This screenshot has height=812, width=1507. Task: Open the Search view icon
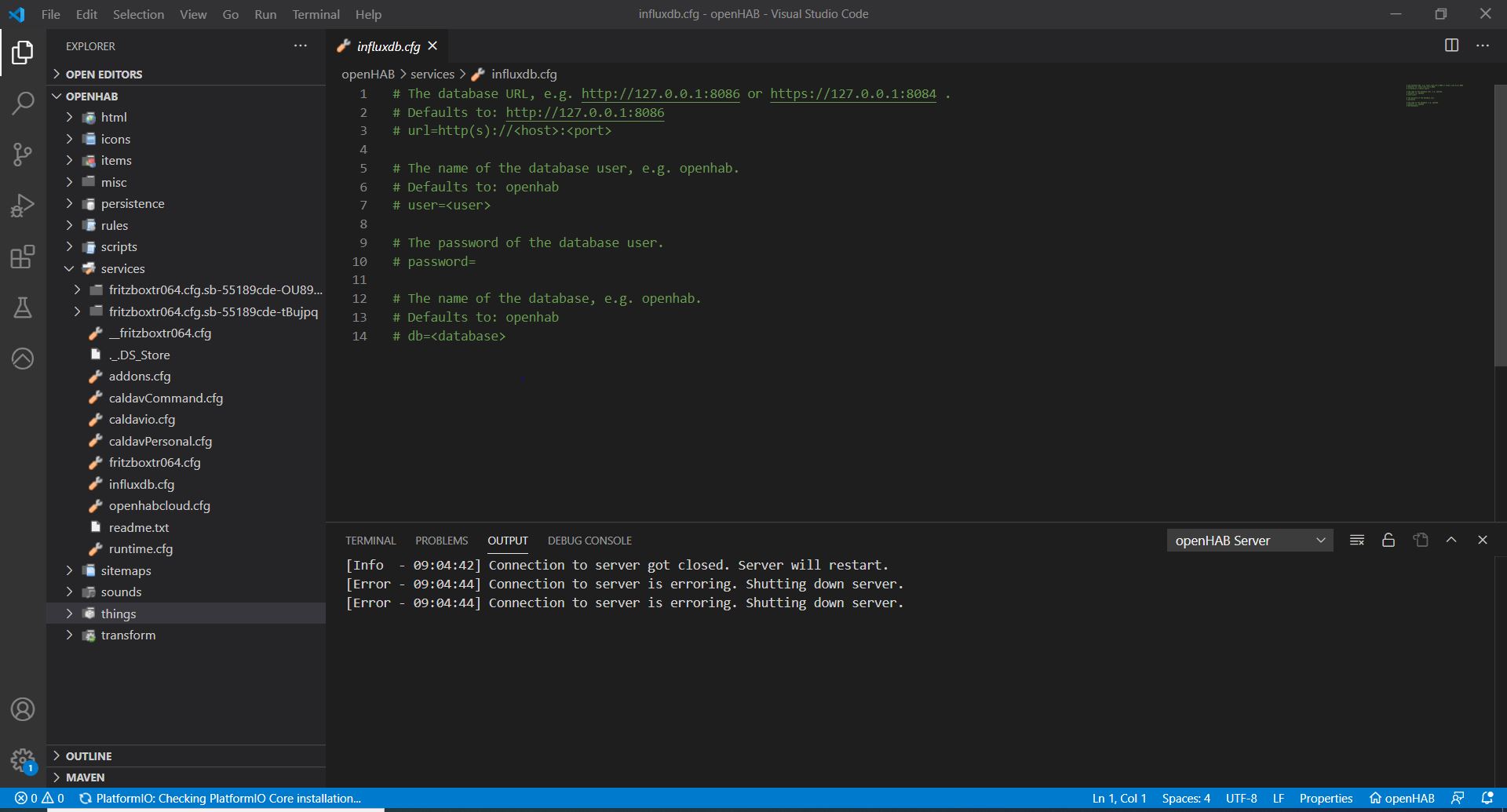(x=23, y=103)
